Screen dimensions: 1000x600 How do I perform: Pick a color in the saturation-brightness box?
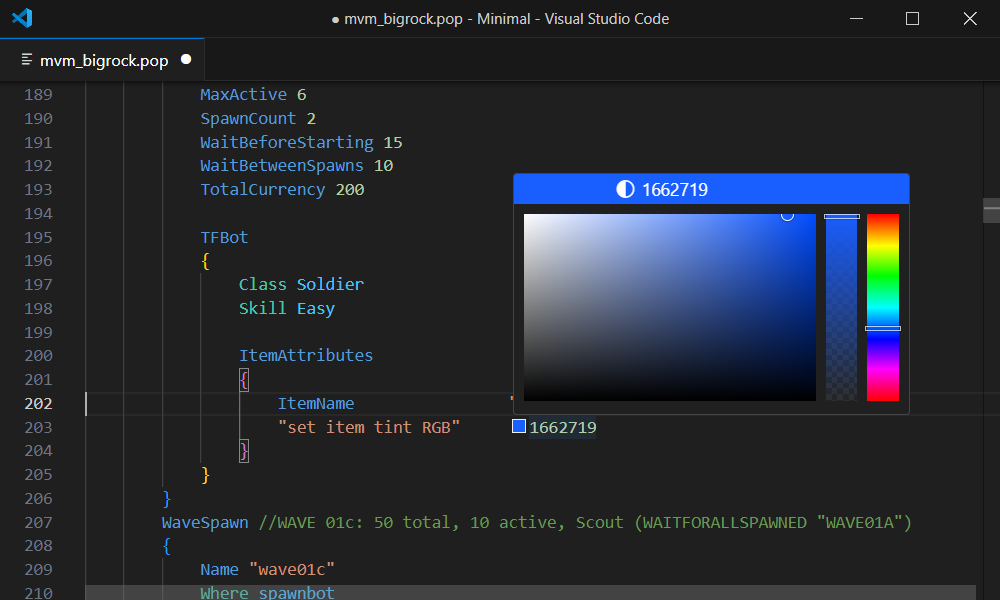670,307
